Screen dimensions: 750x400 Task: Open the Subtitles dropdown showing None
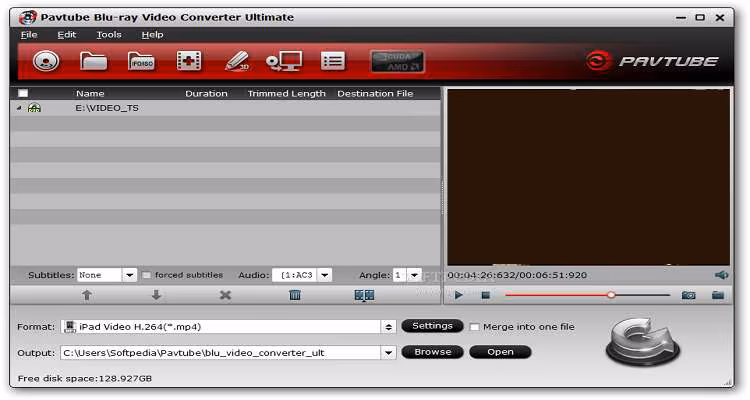click(x=107, y=275)
